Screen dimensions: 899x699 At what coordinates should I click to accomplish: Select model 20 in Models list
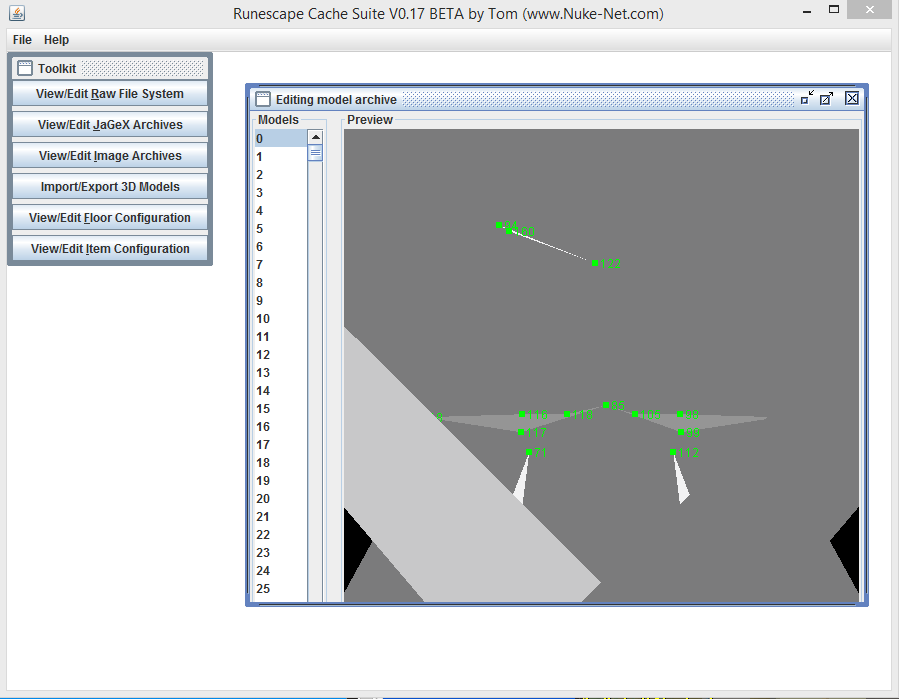(x=281, y=498)
